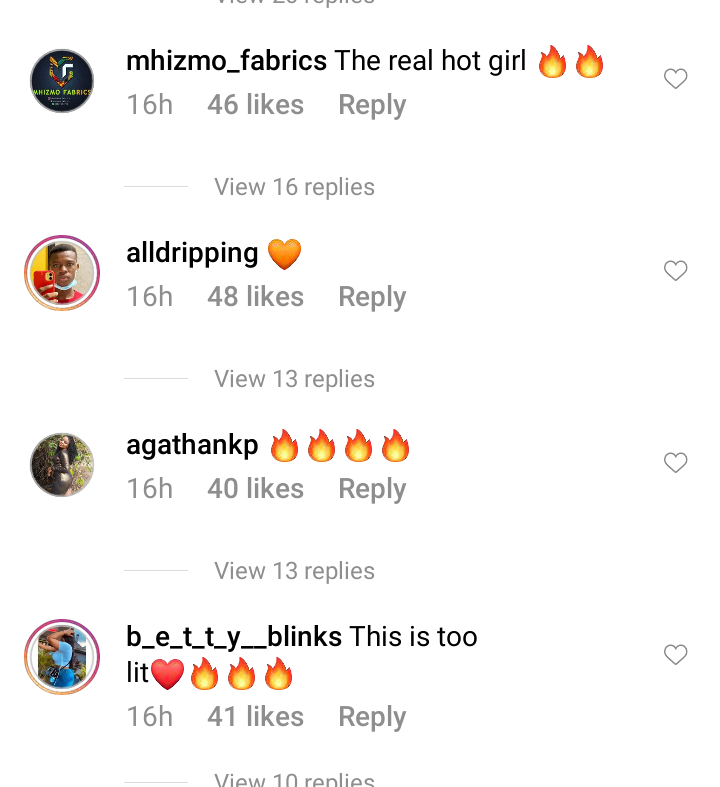Reply to b_e_t_t_y__blinks comment
Screen dimensions: 720x787
[372, 717]
